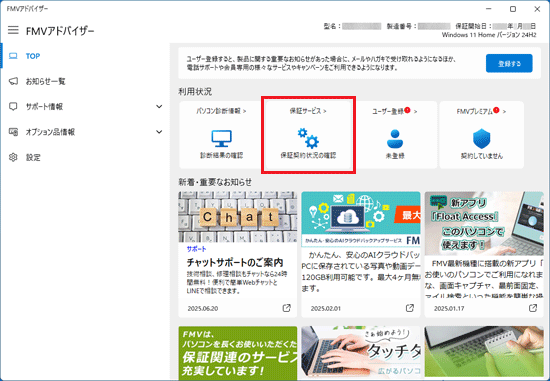Open 設定 in the sidebar
The width and height of the screenshot is (550, 381).
pyautogui.click(x=85, y=157)
